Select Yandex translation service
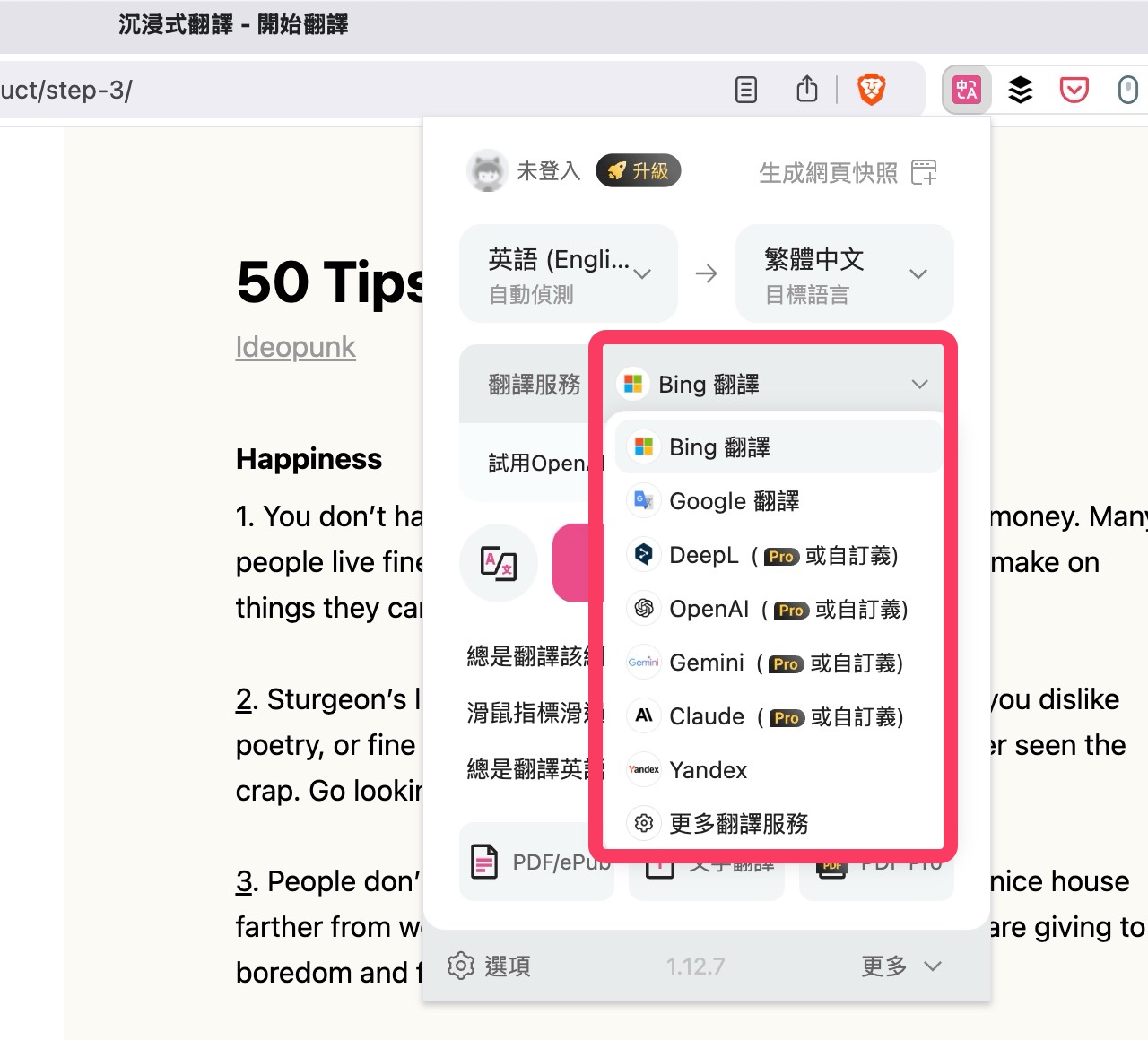The image size is (1148, 1040). point(778,770)
